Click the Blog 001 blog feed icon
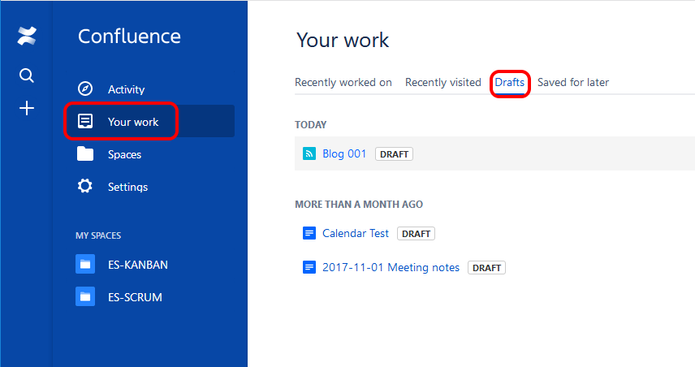The width and height of the screenshot is (695, 367). 309,154
